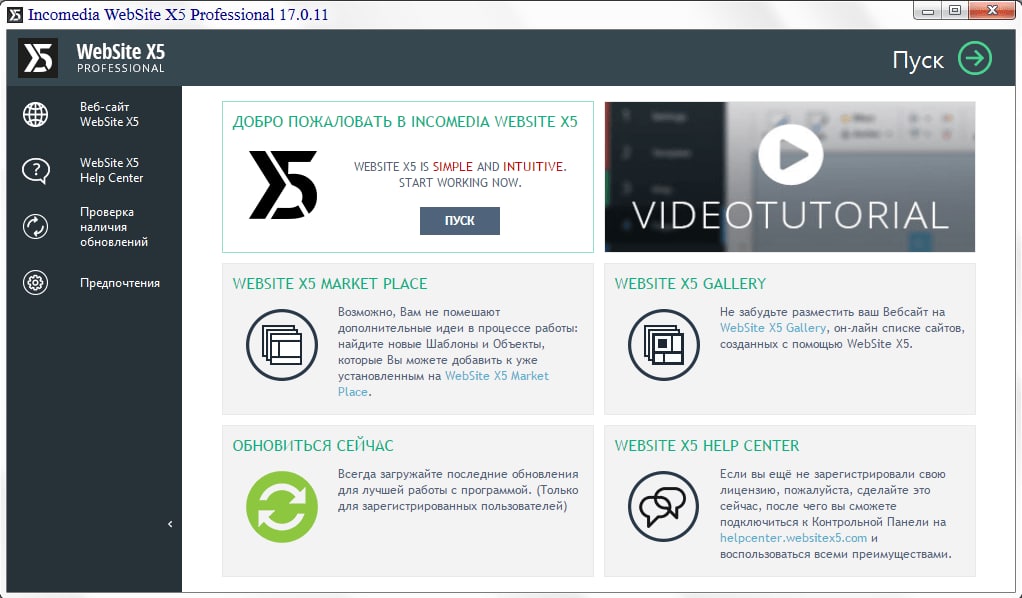This screenshot has width=1022, height=598.
Task: Click the large X5 logo in welcome panel
Action: (x=283, y=185)
